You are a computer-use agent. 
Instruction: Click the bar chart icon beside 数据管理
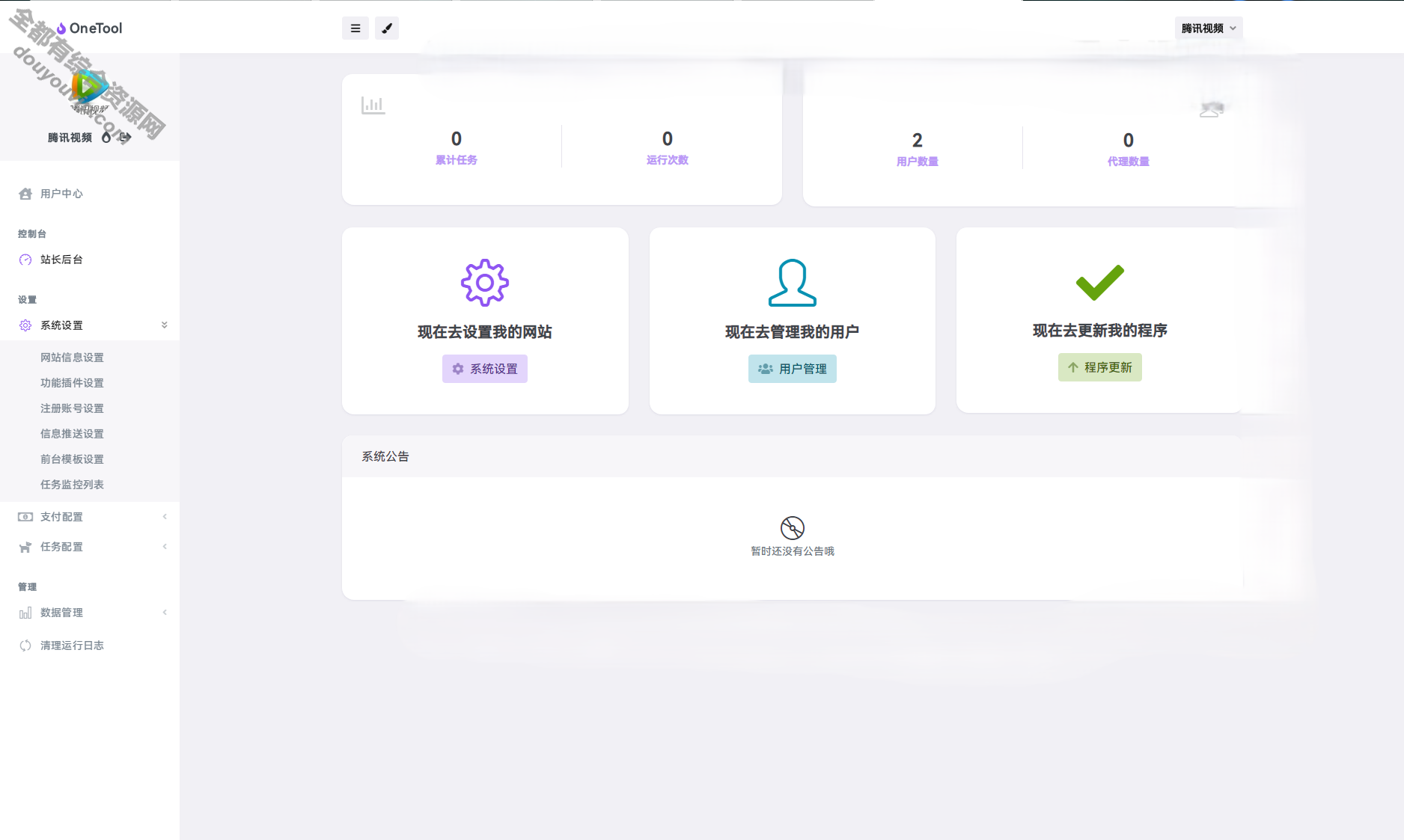pos(25,613)
